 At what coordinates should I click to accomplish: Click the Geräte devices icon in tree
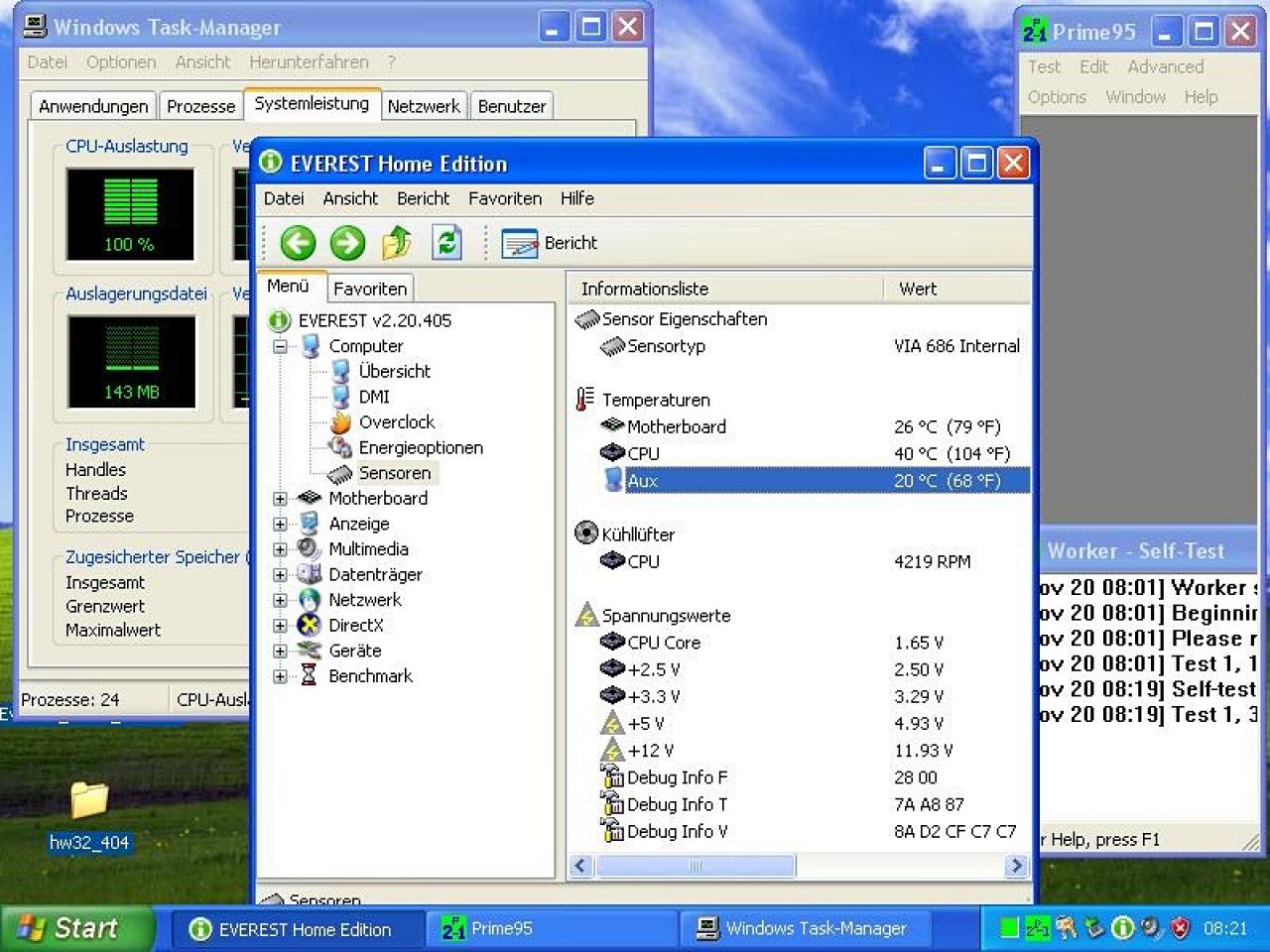310,651
